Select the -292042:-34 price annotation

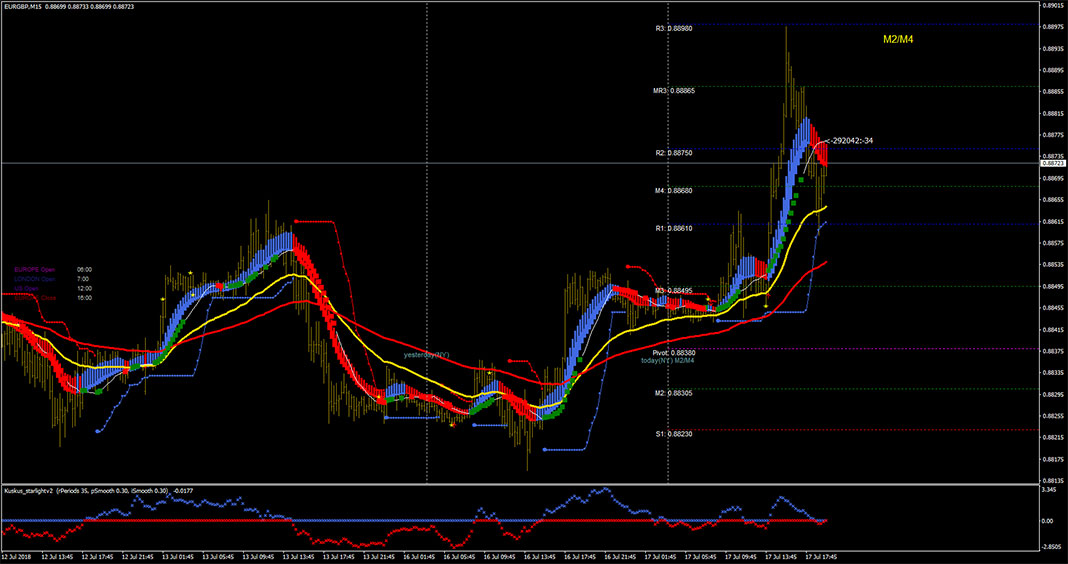[x=849, y=141]
